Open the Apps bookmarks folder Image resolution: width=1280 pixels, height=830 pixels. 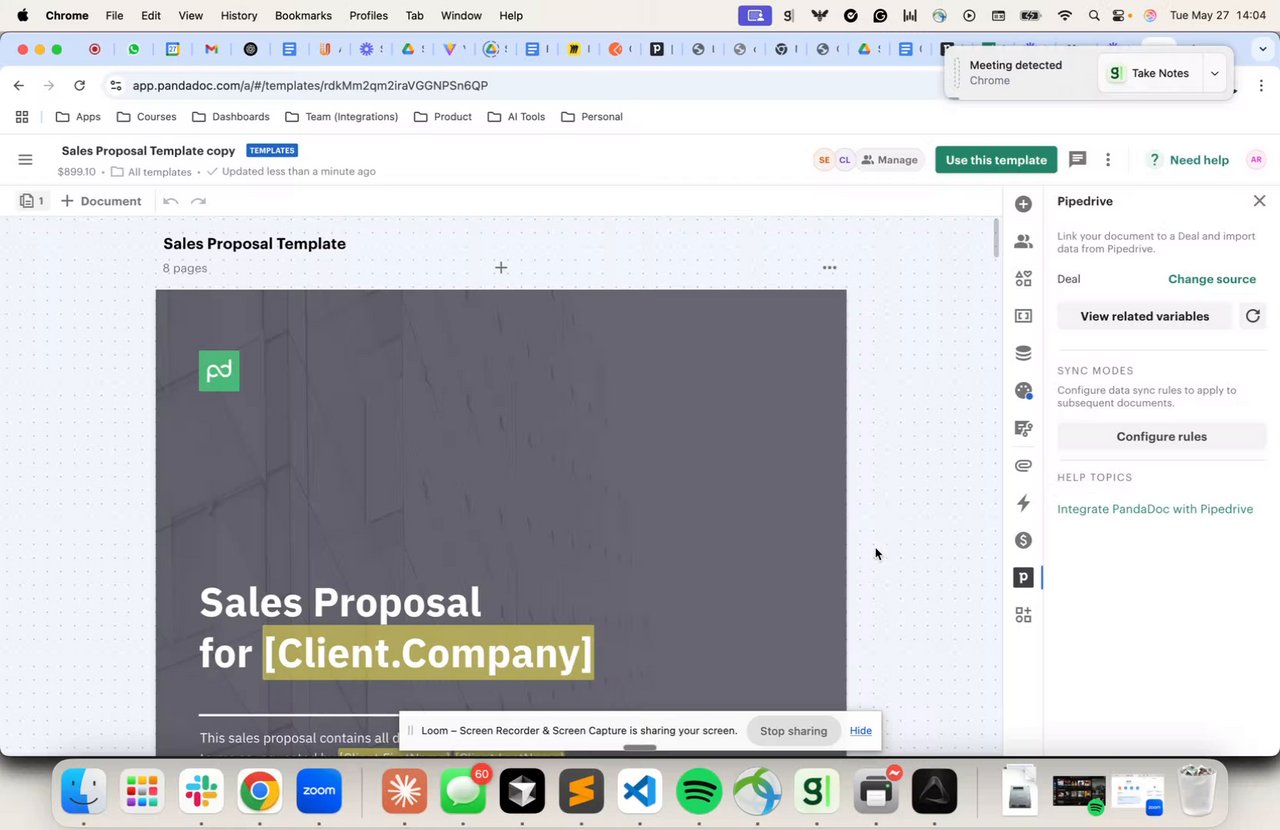[78, 117]
